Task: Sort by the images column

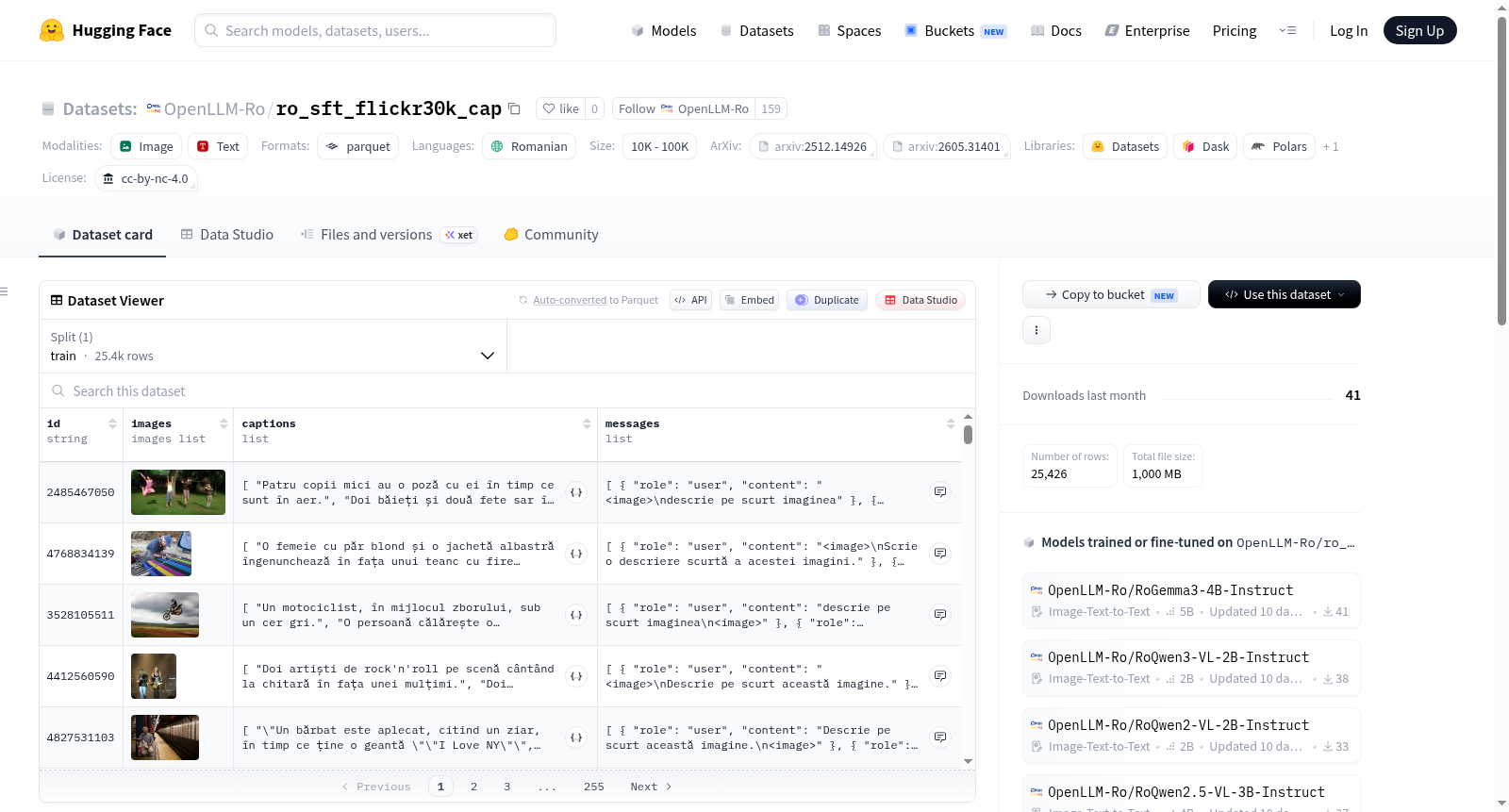Action: [x=224, y=424]
